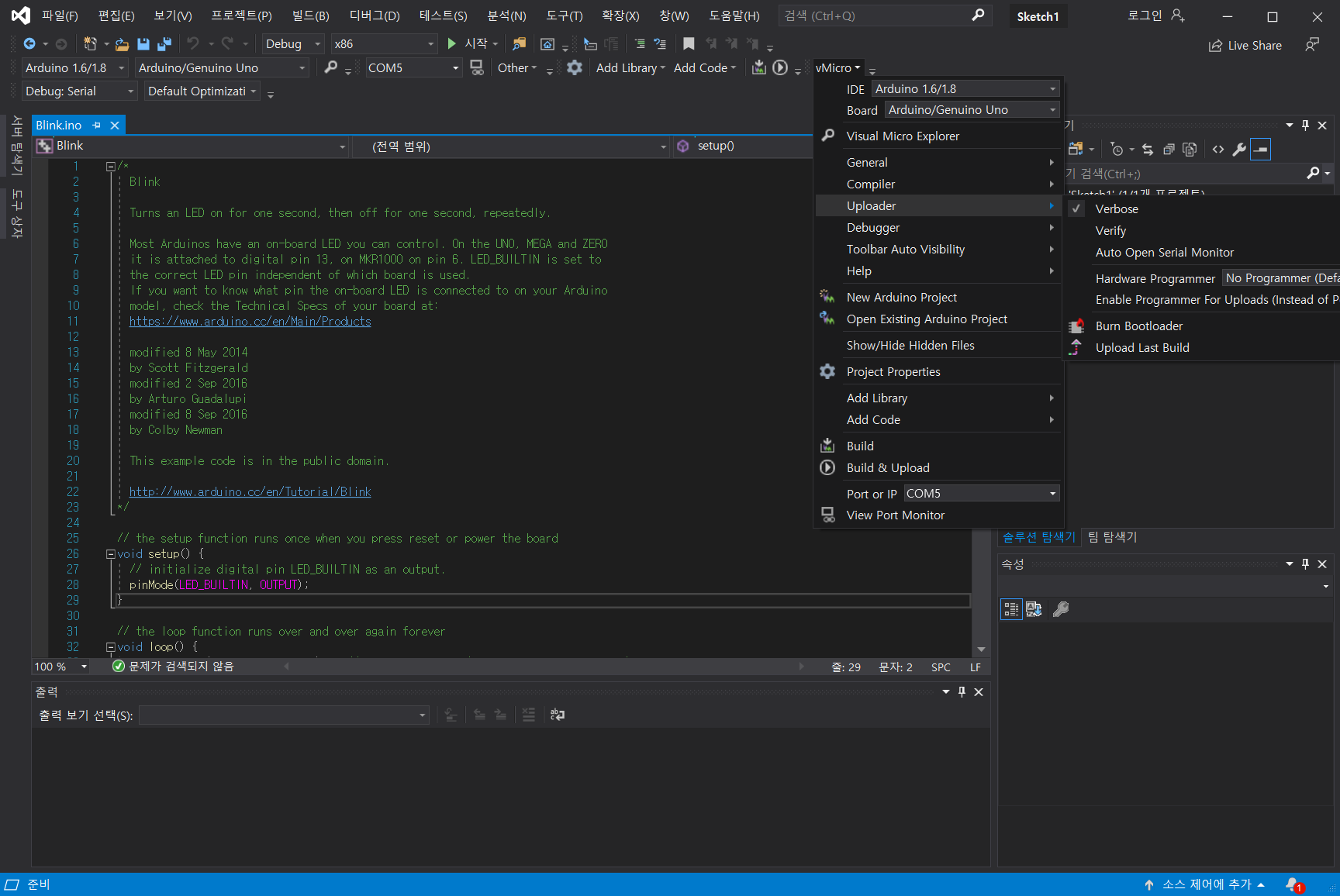Open the 100 % zoom dropdown
Image resolution: width=1340 pixels, height=896 pixels.
[60, 667]
